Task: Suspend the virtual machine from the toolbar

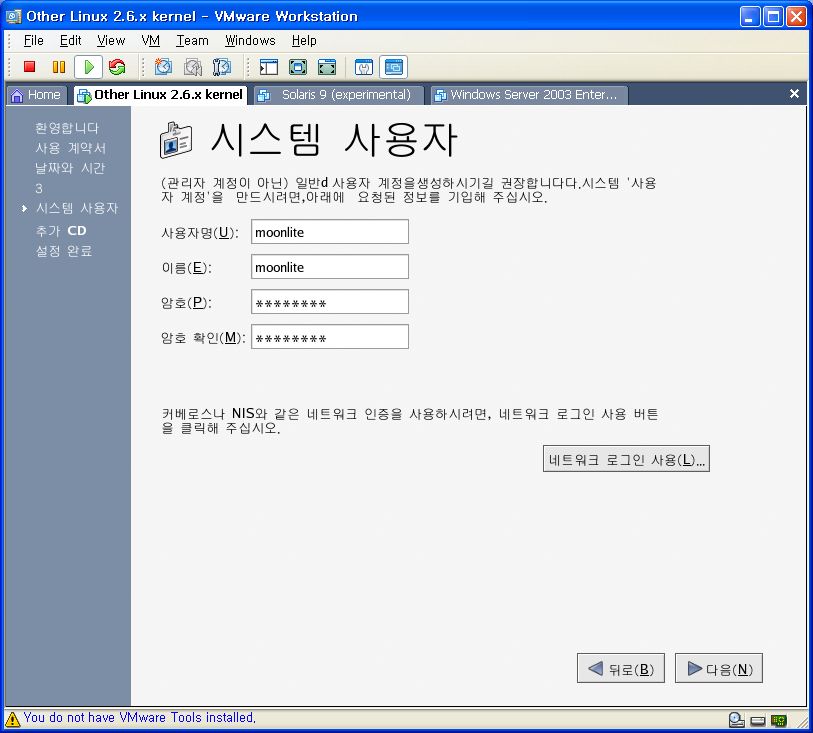Action: pos(59,67)
